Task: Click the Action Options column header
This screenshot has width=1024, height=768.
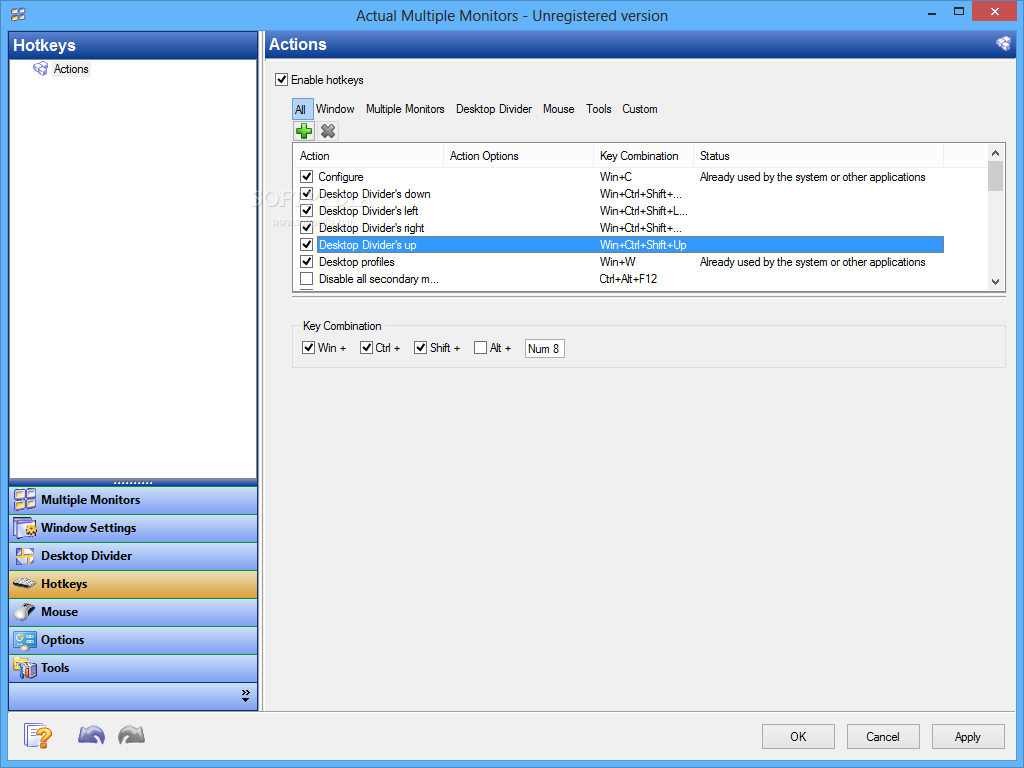Action: tap(519, 156)
